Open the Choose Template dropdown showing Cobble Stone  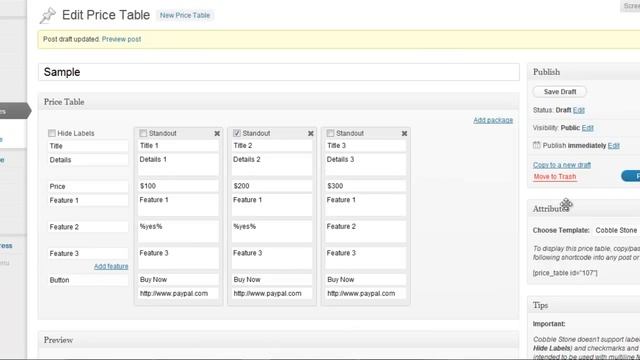point(617,230)
